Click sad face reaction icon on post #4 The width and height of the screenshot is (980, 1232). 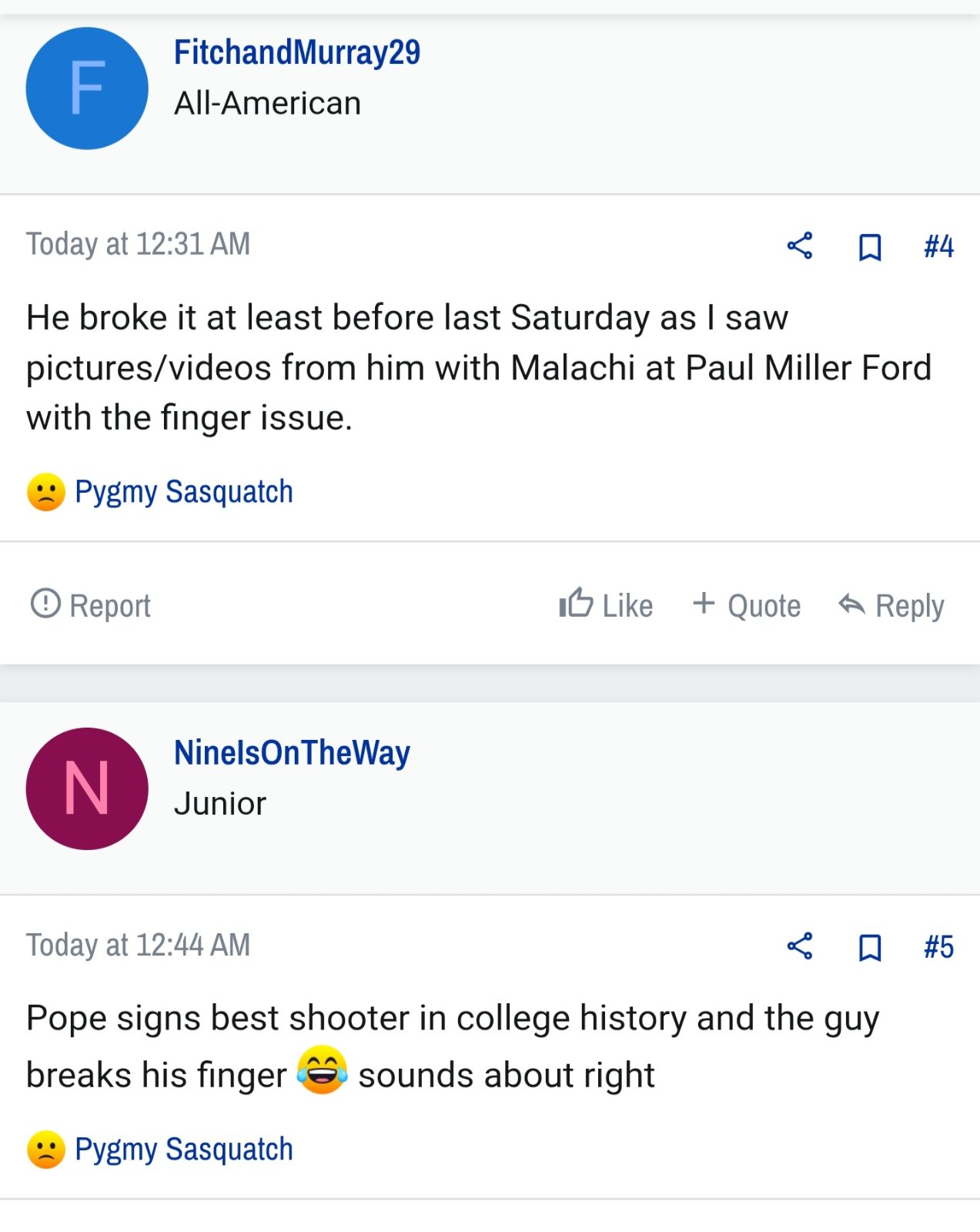coord(46,492)
